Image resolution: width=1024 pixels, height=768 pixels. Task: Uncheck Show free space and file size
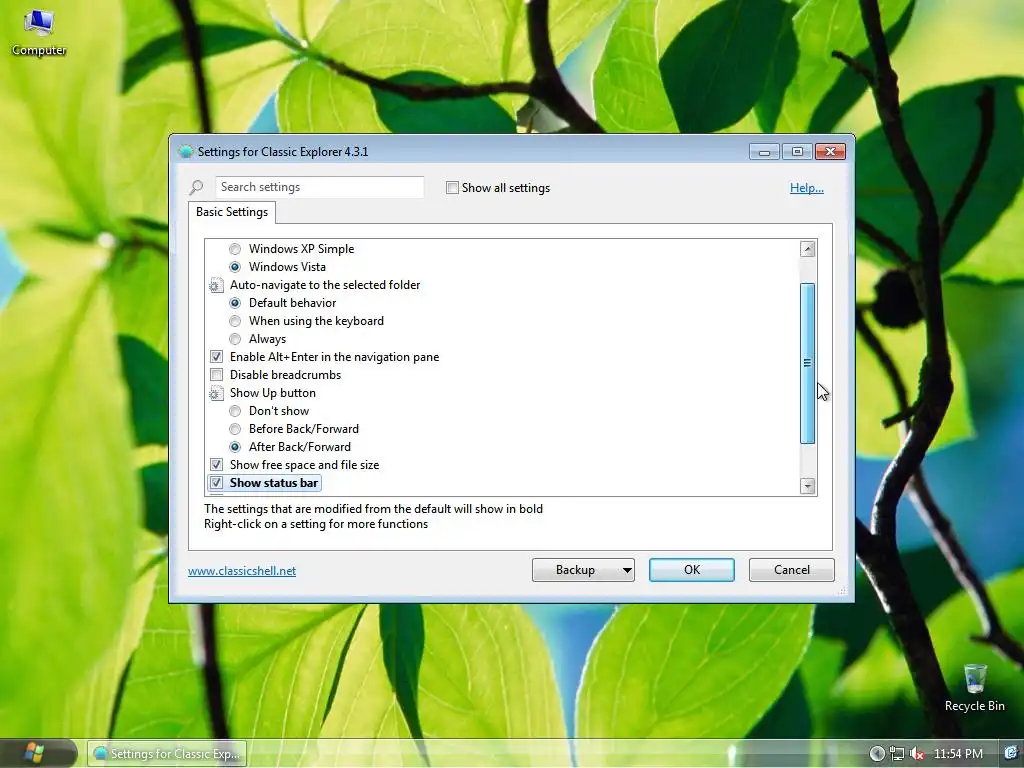(216, 465)
